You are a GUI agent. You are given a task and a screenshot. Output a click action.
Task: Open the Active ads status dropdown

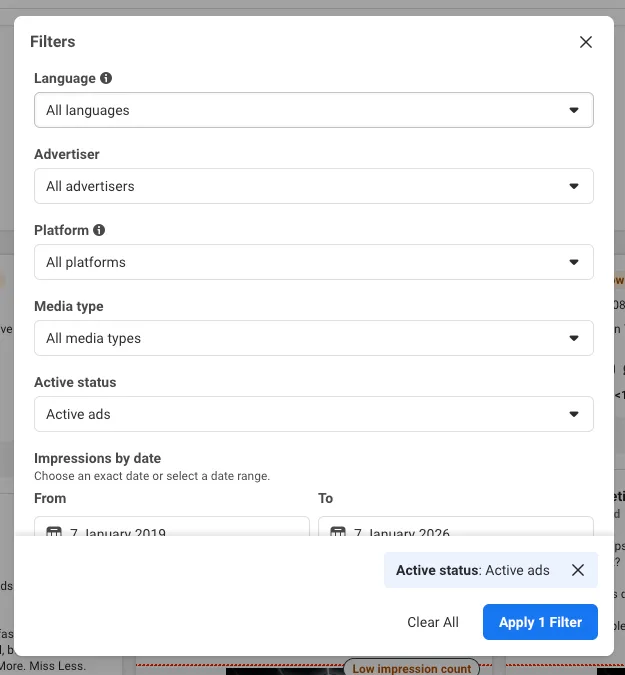pyautogui.click(x=313, y=414)
